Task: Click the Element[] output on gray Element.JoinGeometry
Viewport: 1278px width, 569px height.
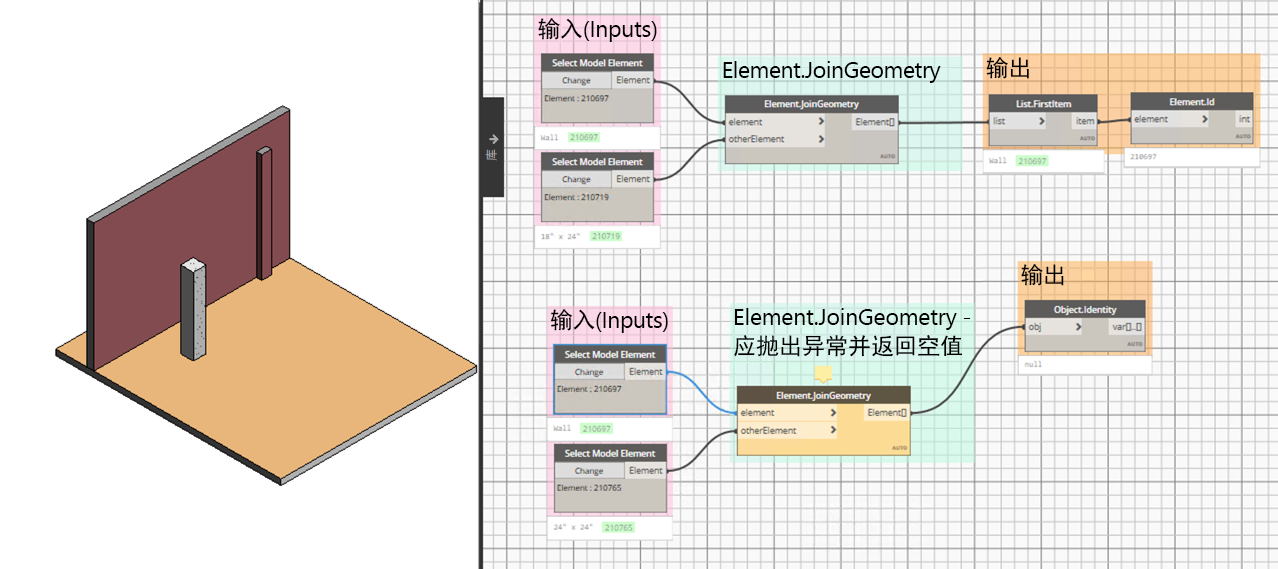Action: point(875,122)
